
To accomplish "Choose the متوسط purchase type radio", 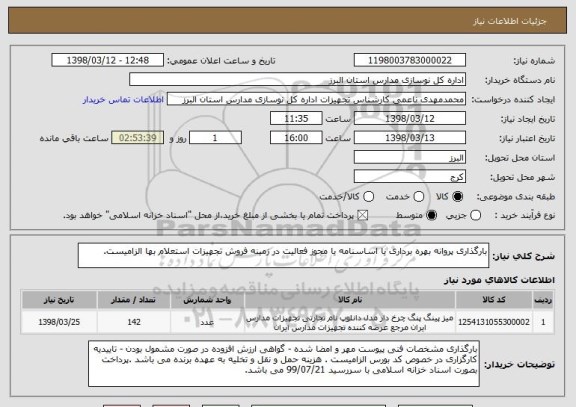I will click(432, 216).
